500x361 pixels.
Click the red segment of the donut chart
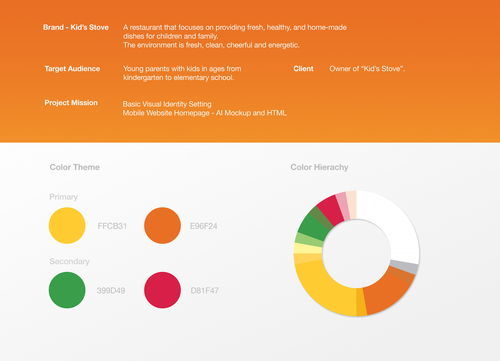(332, 209)
